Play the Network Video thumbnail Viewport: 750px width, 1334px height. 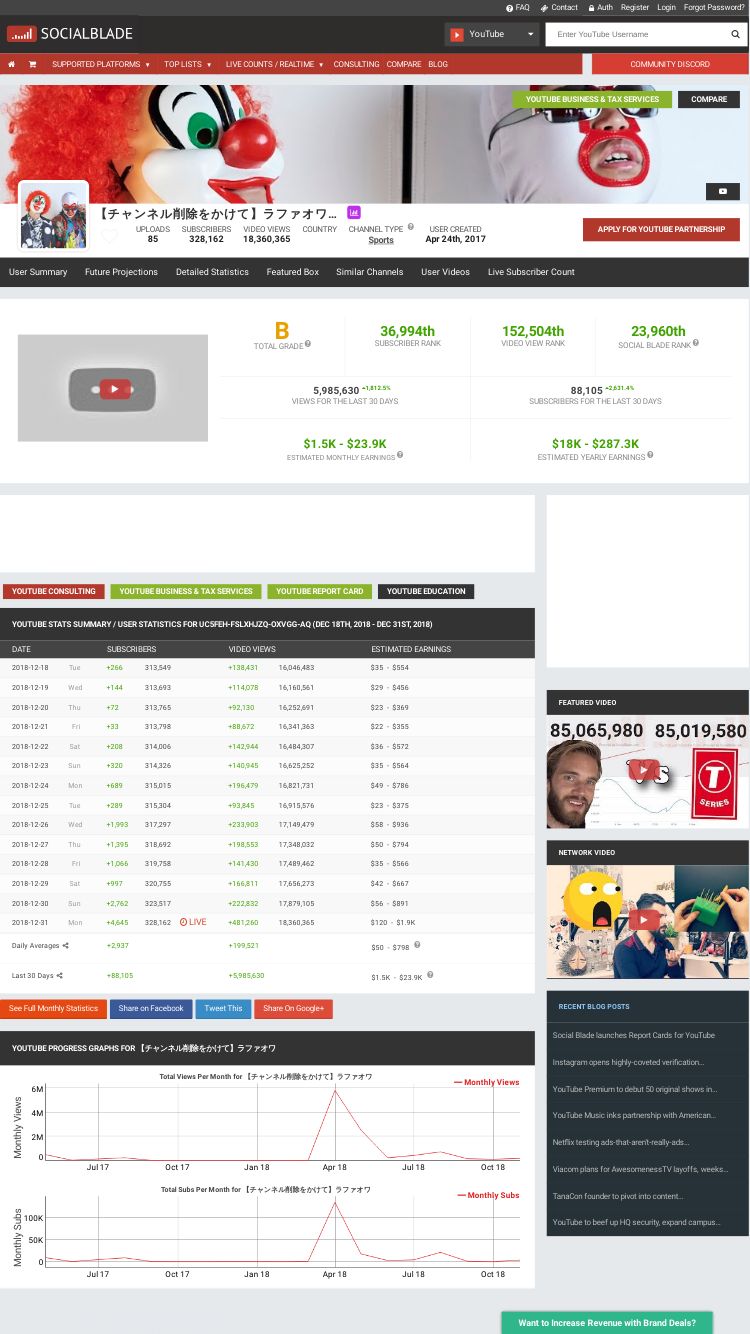[647, 921]
